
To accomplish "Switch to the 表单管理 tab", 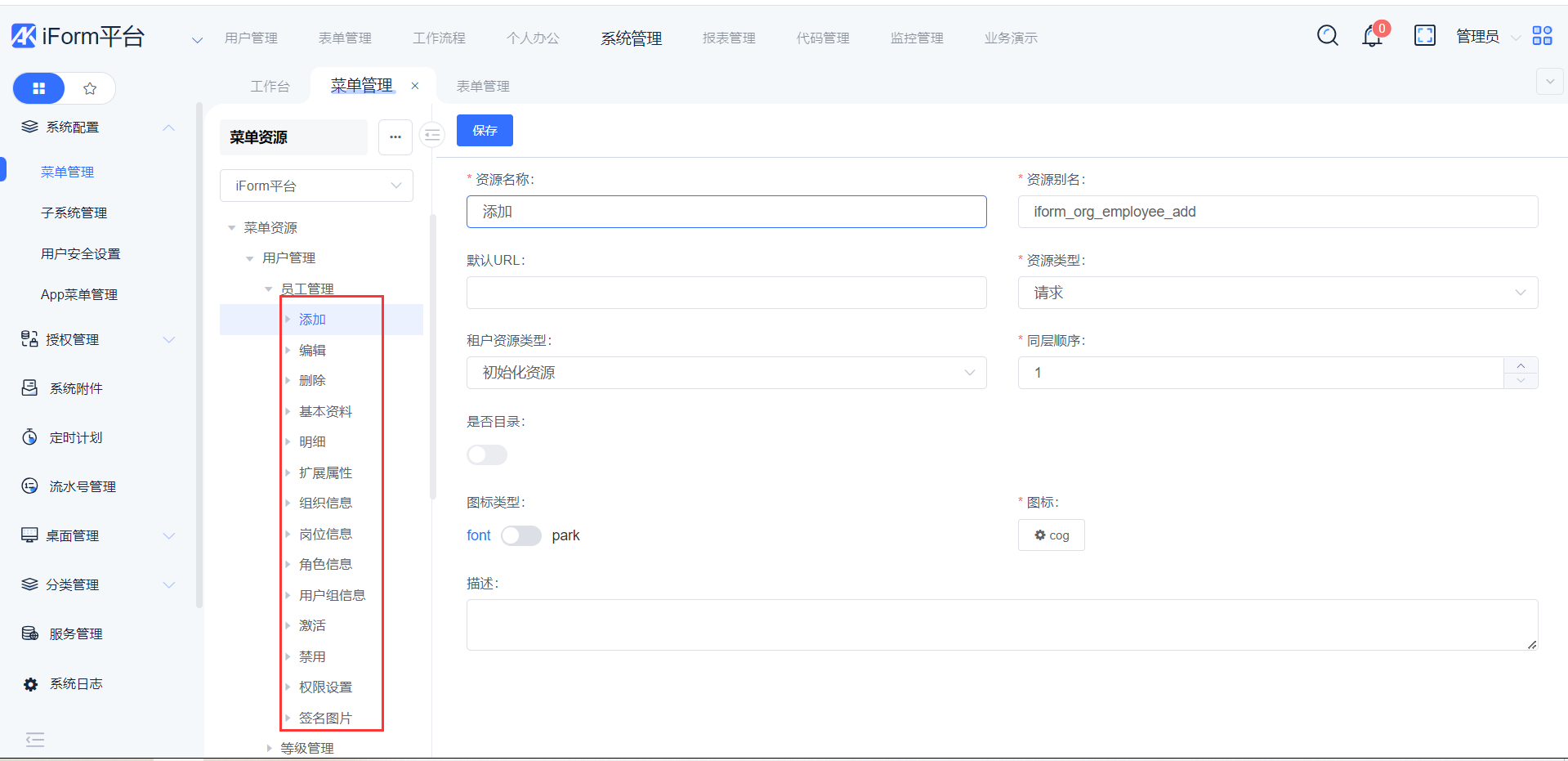I will pyautogui.click(x=483, y=86).
